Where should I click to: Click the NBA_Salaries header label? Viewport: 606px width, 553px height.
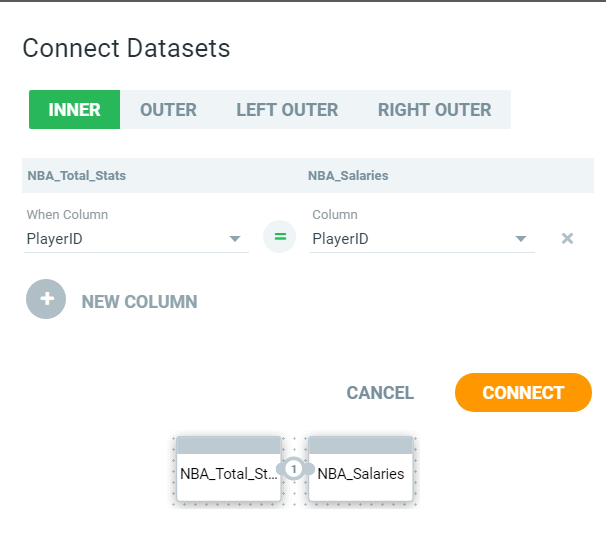click(x=348, y=175)
